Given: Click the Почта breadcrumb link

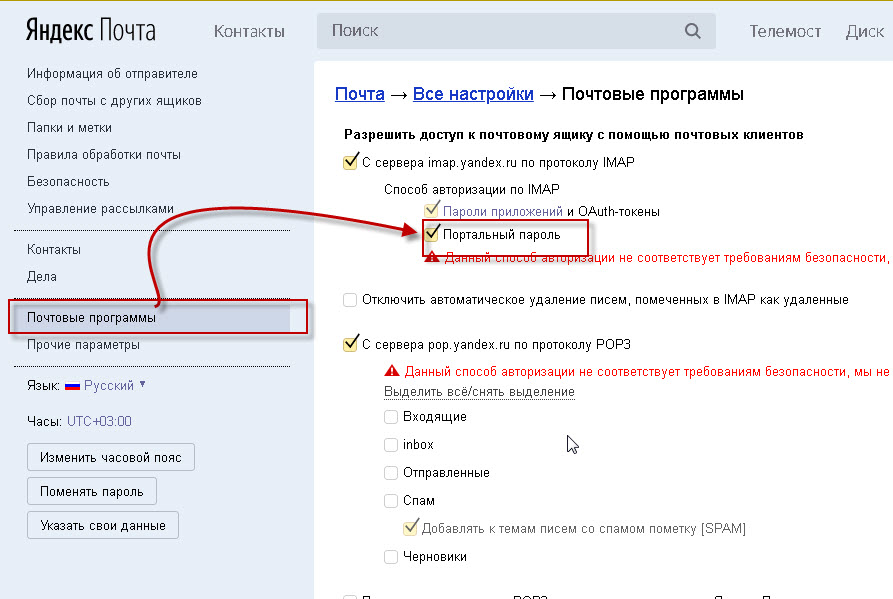Looking at the screenshot, I should tap(359, 94).
